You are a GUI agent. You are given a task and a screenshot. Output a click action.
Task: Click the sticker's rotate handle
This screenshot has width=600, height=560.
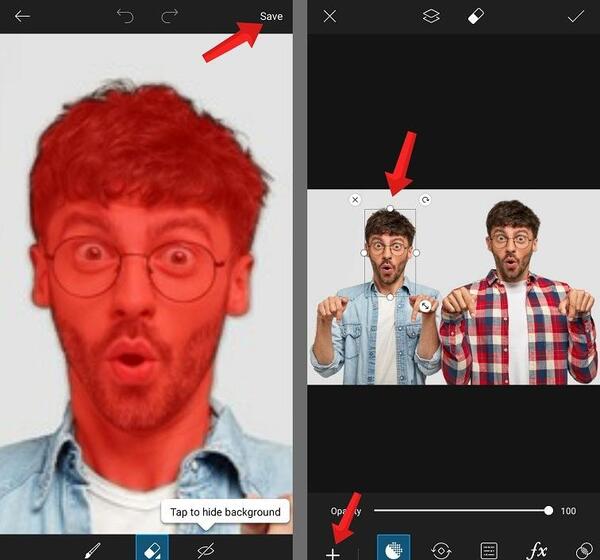tap(425, 200)
